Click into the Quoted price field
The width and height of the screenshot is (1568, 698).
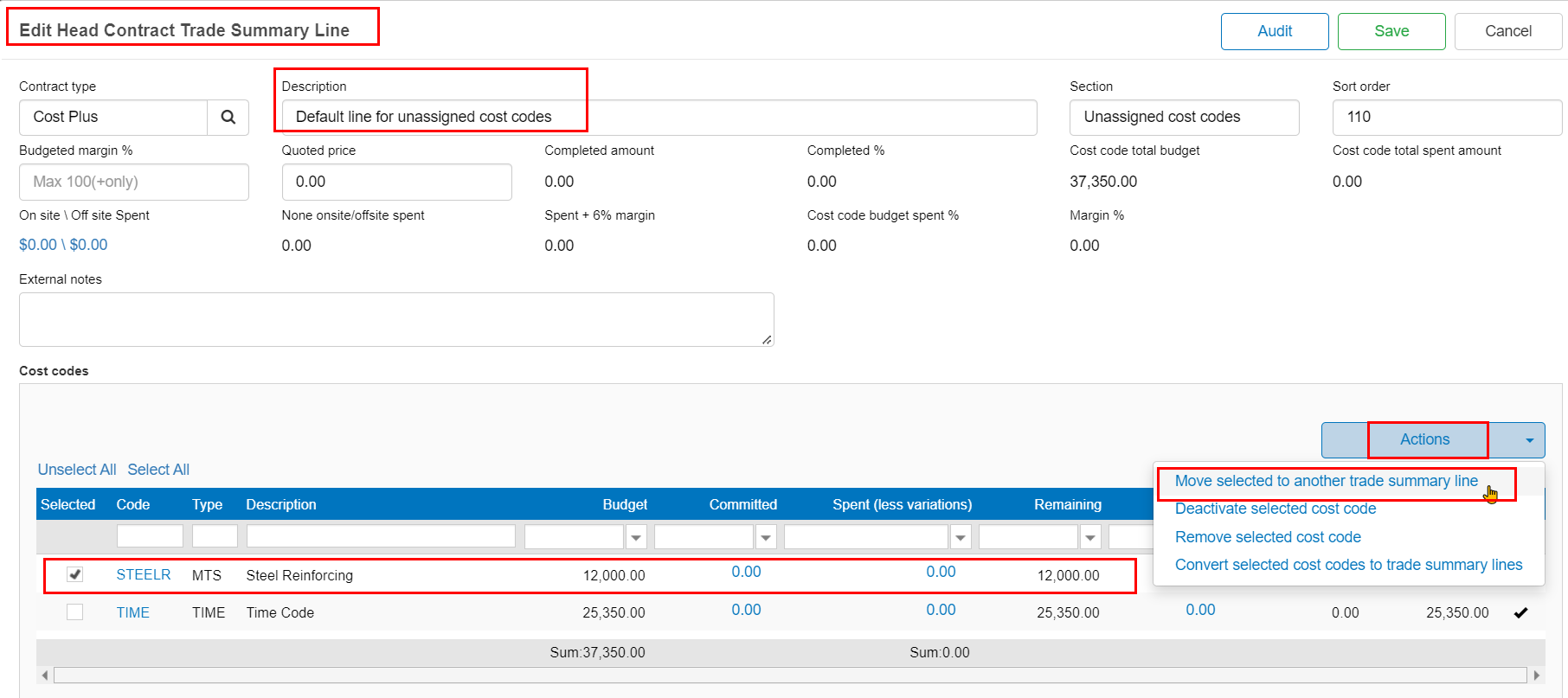click(x=396, y=182)
